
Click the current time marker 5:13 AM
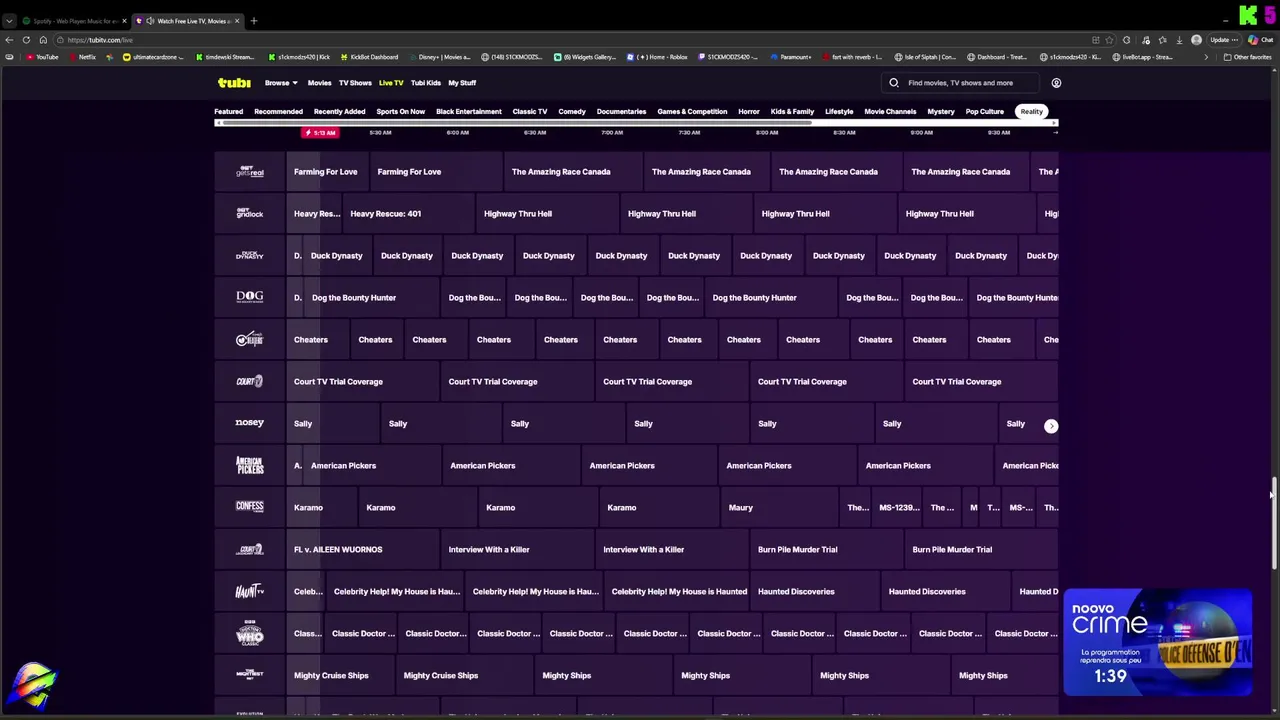(322, 133)
